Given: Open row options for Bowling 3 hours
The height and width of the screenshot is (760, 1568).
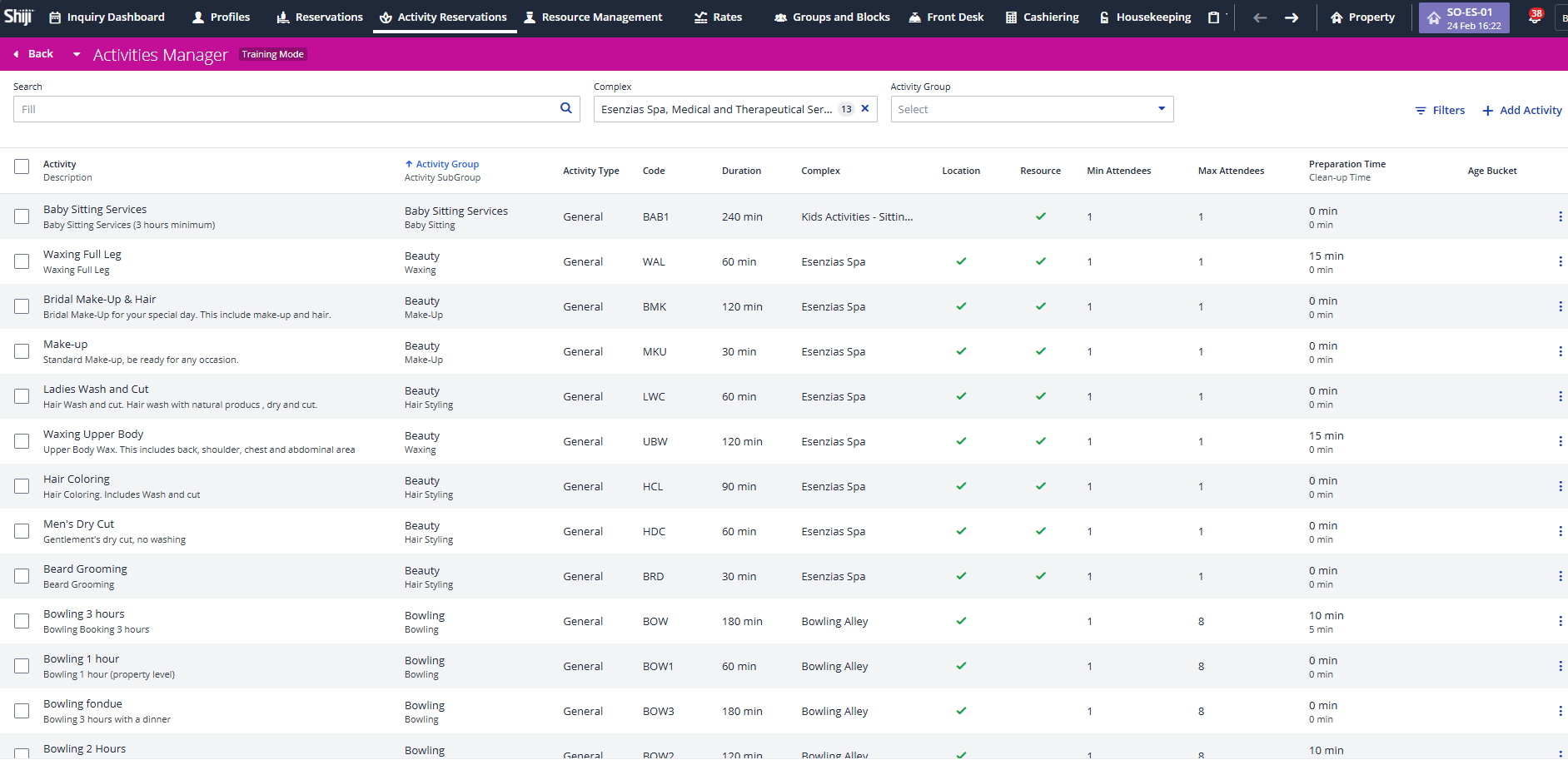Looking at the screenshot, I should (1560, 621).
